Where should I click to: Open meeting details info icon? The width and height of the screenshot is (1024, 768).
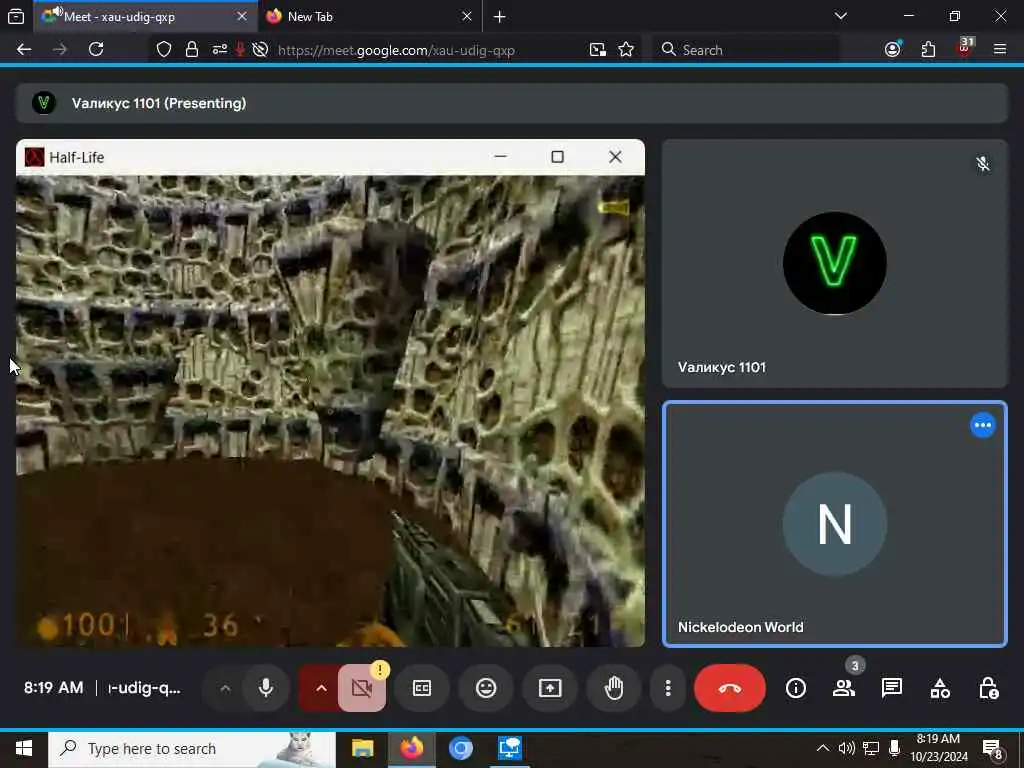(795, 688)
